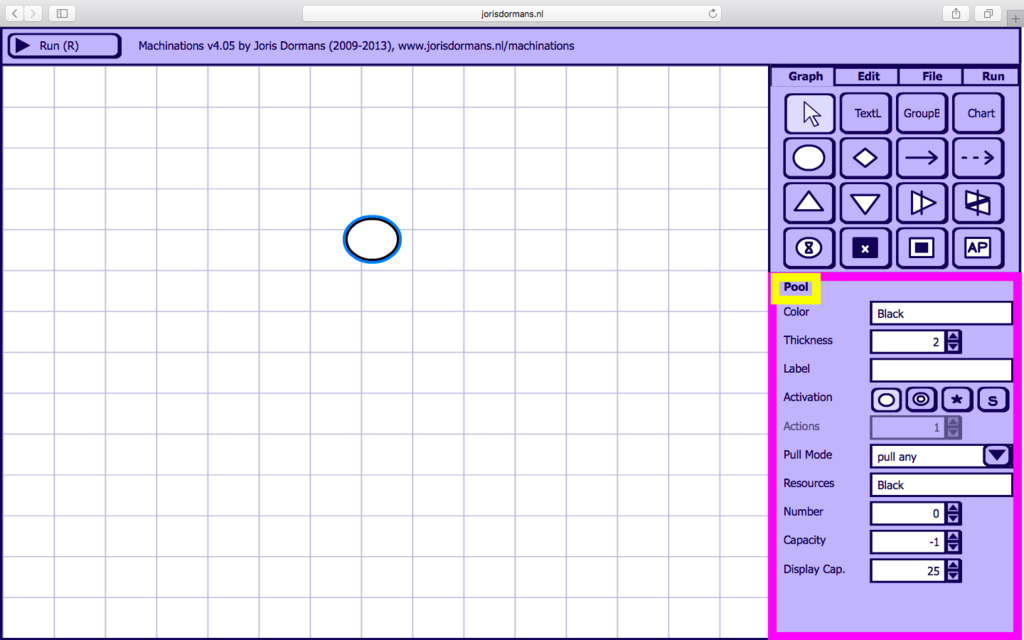The image size is (1024, 640).
Task: Increase the Display Cap. value
Action: click(x=953, y=566)
